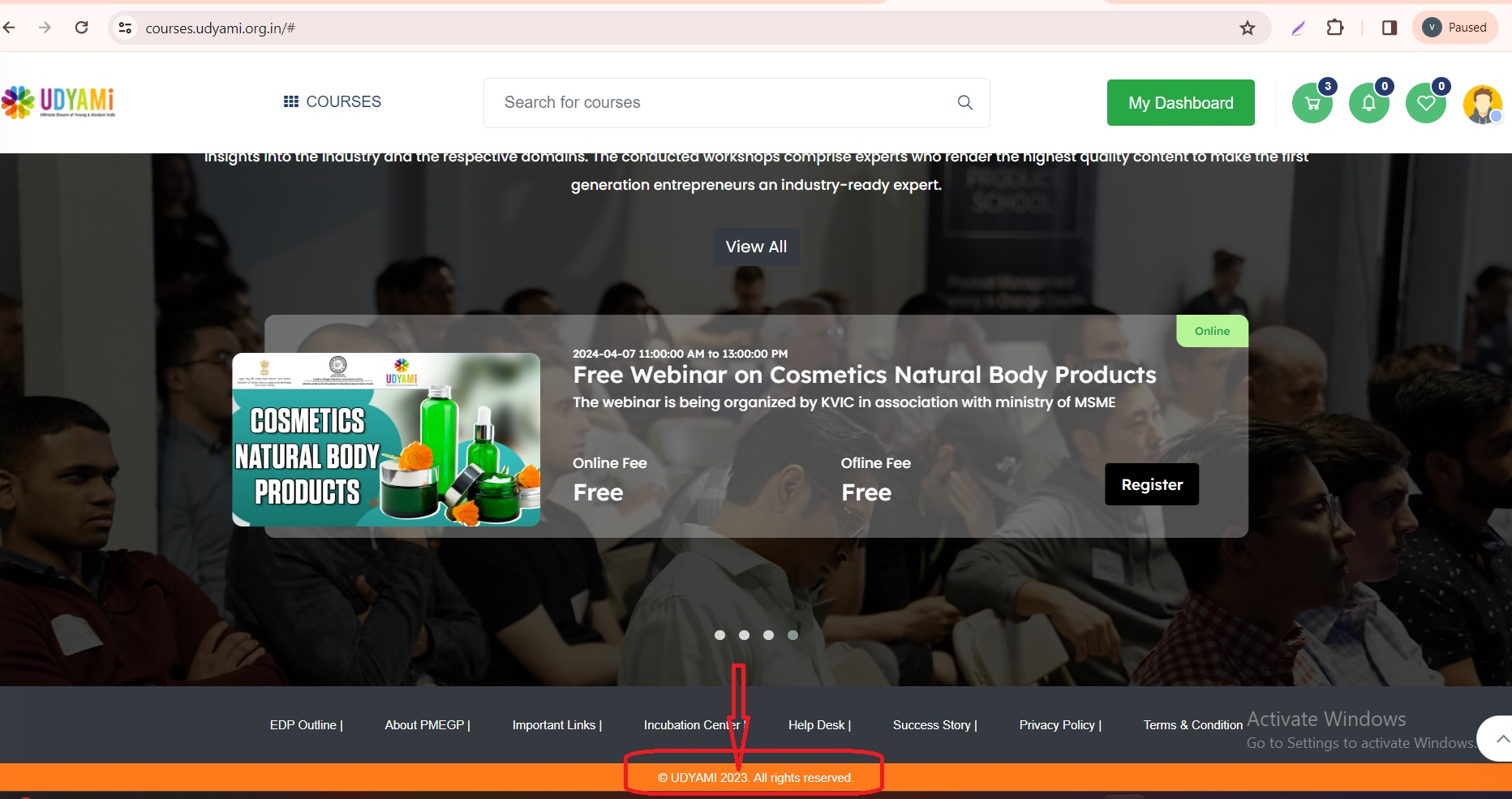Bookmark the page using the star icon

[x=1248, y=27]
